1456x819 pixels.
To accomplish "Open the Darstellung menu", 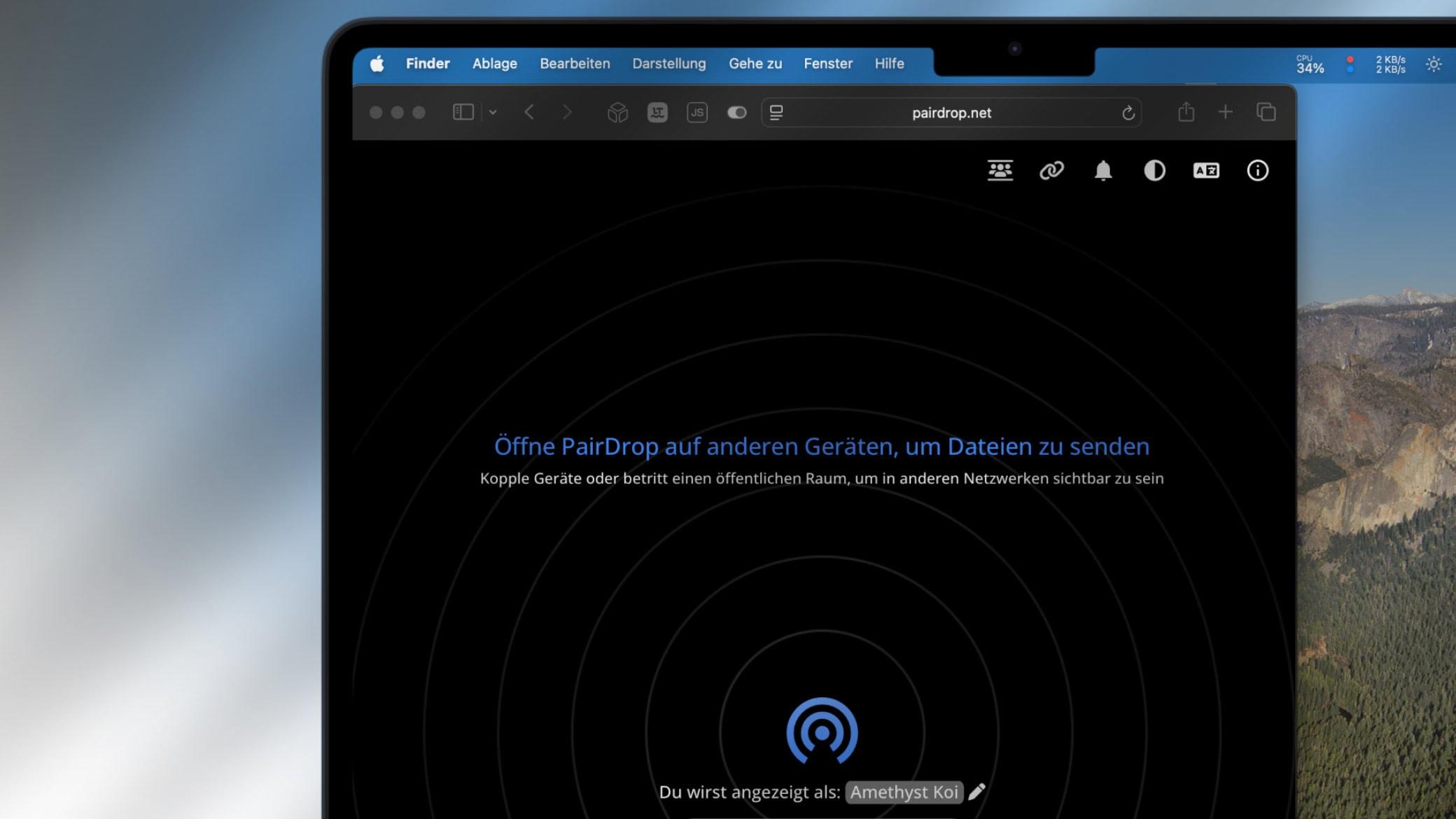I will (668, 64).
